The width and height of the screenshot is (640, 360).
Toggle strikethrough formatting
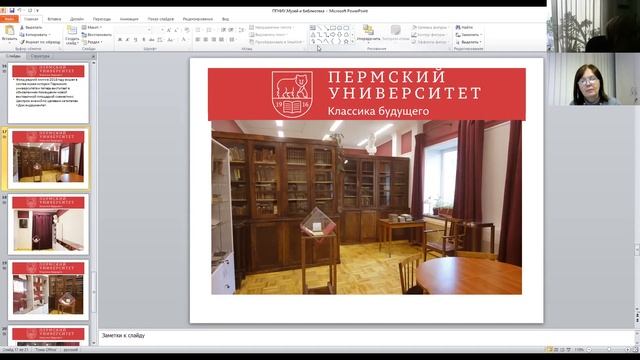pos(151,40)
